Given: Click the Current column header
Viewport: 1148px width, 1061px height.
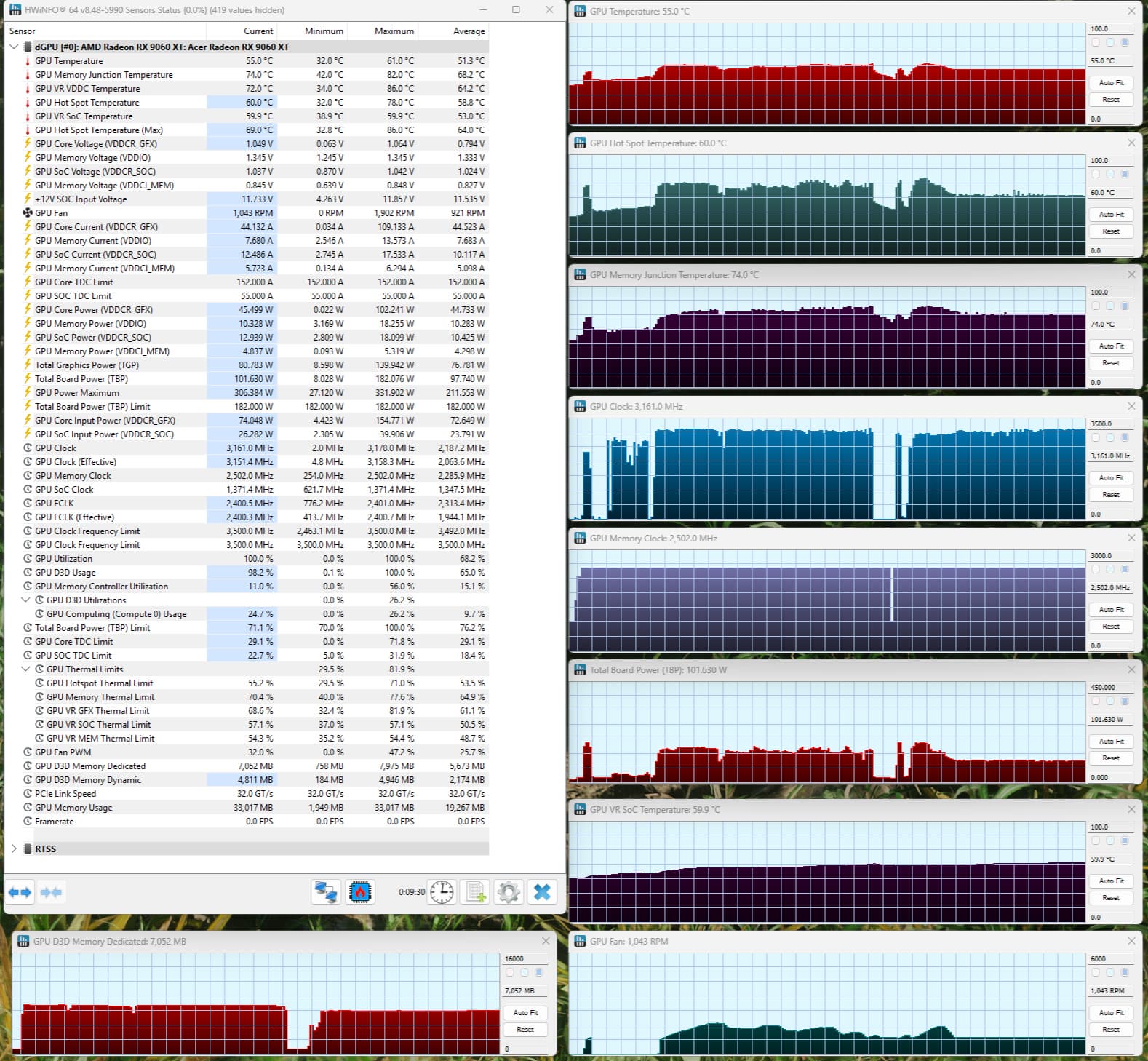Looking at the screenshot, I should click(x=242, y=31).
